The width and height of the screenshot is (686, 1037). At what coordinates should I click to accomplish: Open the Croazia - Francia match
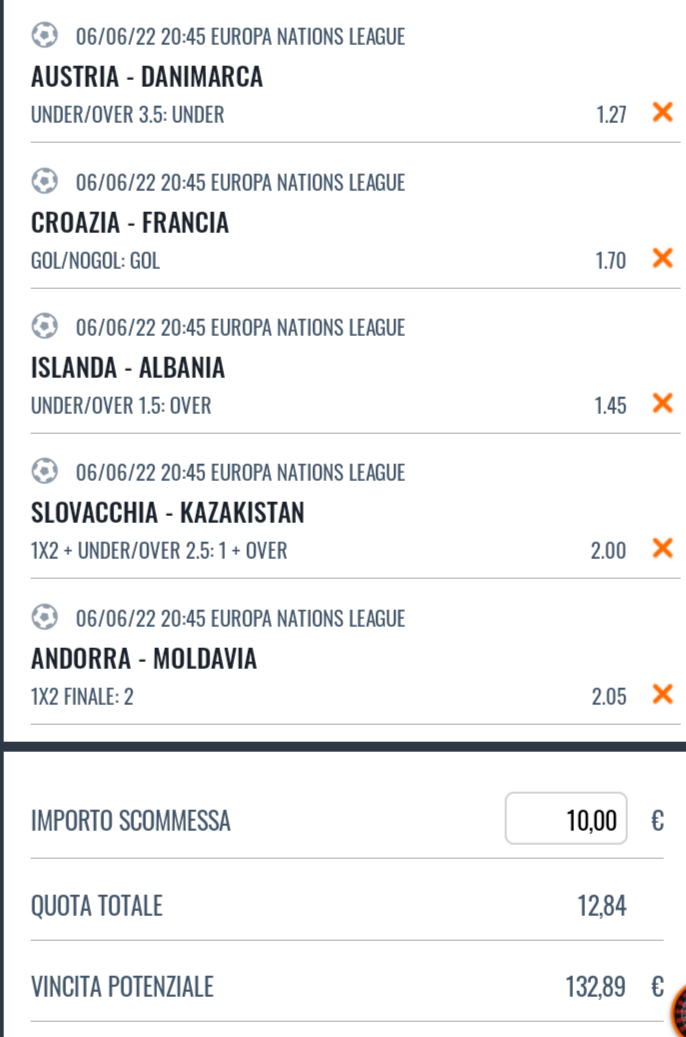click(130, 223)
